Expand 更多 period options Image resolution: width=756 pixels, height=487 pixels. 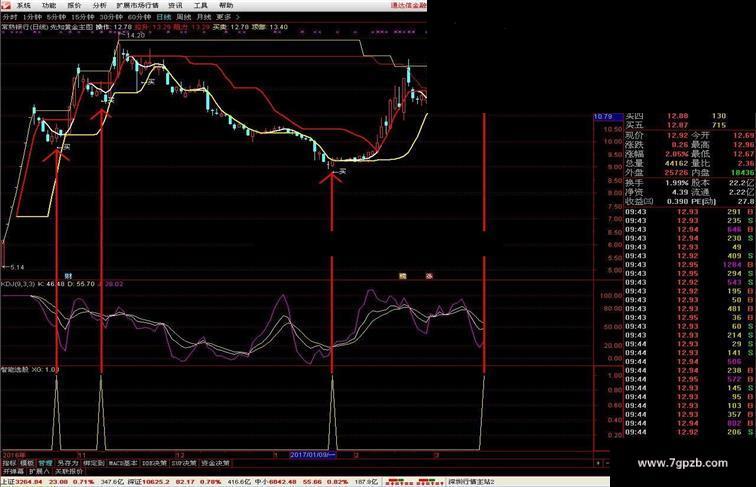[227, 17]
